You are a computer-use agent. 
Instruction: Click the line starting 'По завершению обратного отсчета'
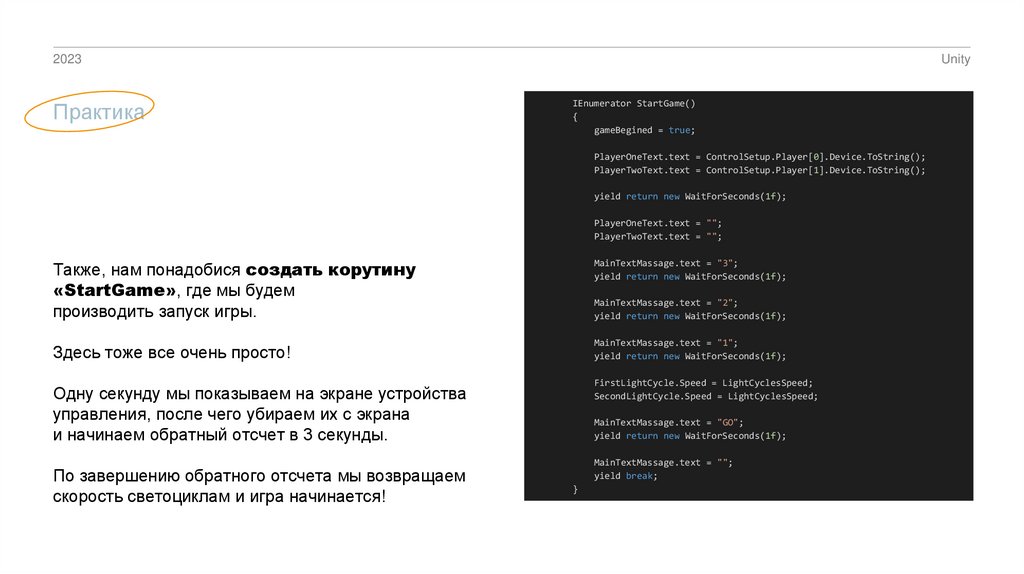pyautogui.click(x=259, y=475)
